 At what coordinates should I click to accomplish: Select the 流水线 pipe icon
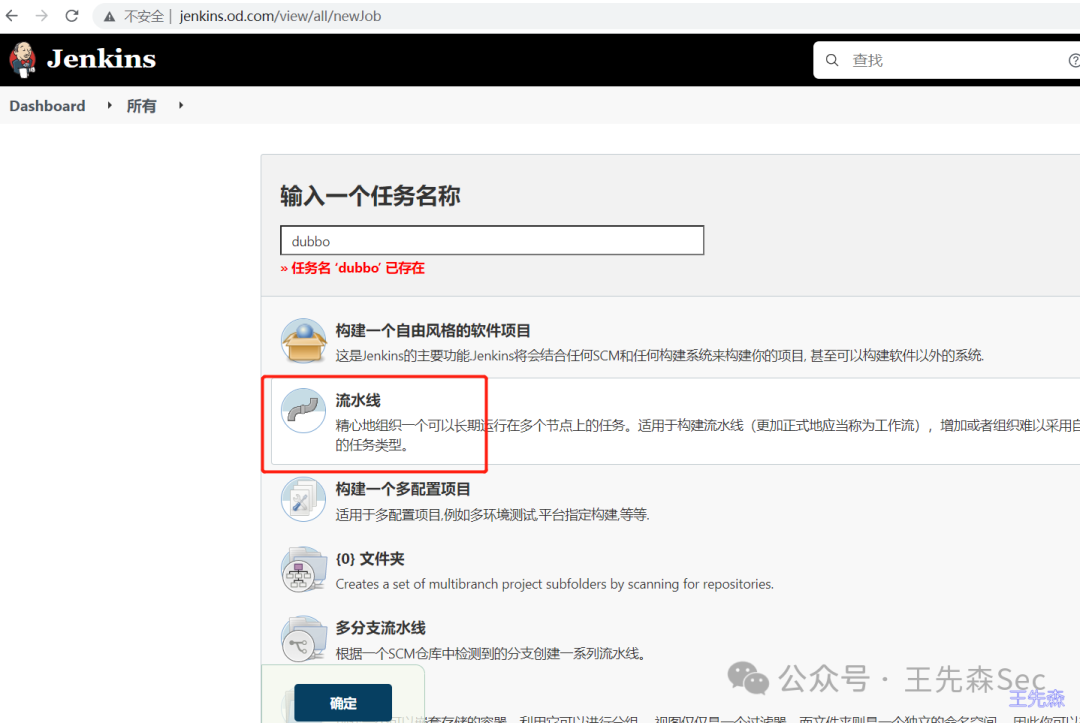click(303, 410)
